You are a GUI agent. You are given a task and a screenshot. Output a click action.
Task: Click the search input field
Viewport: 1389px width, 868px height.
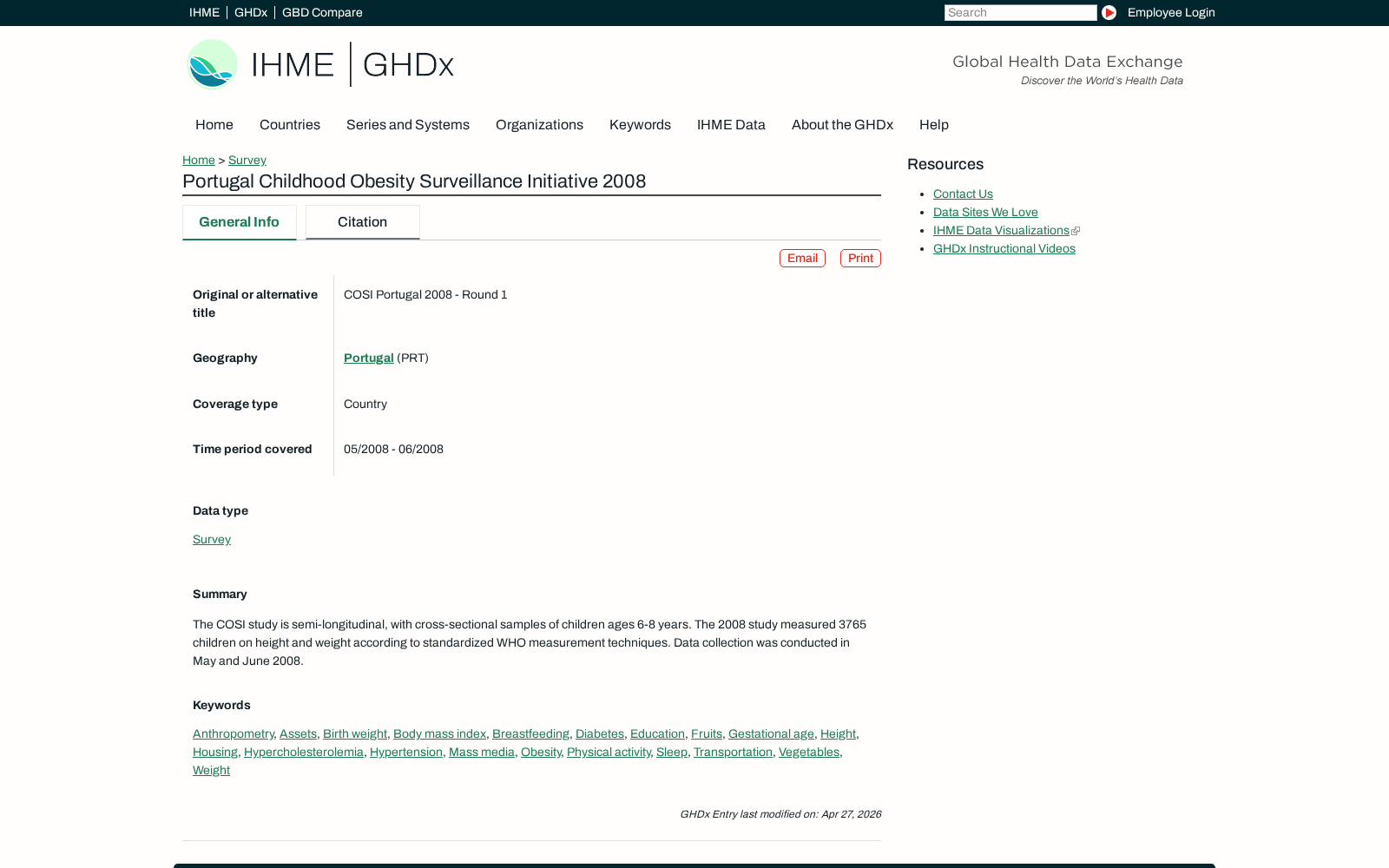(x=1020, y=12)
